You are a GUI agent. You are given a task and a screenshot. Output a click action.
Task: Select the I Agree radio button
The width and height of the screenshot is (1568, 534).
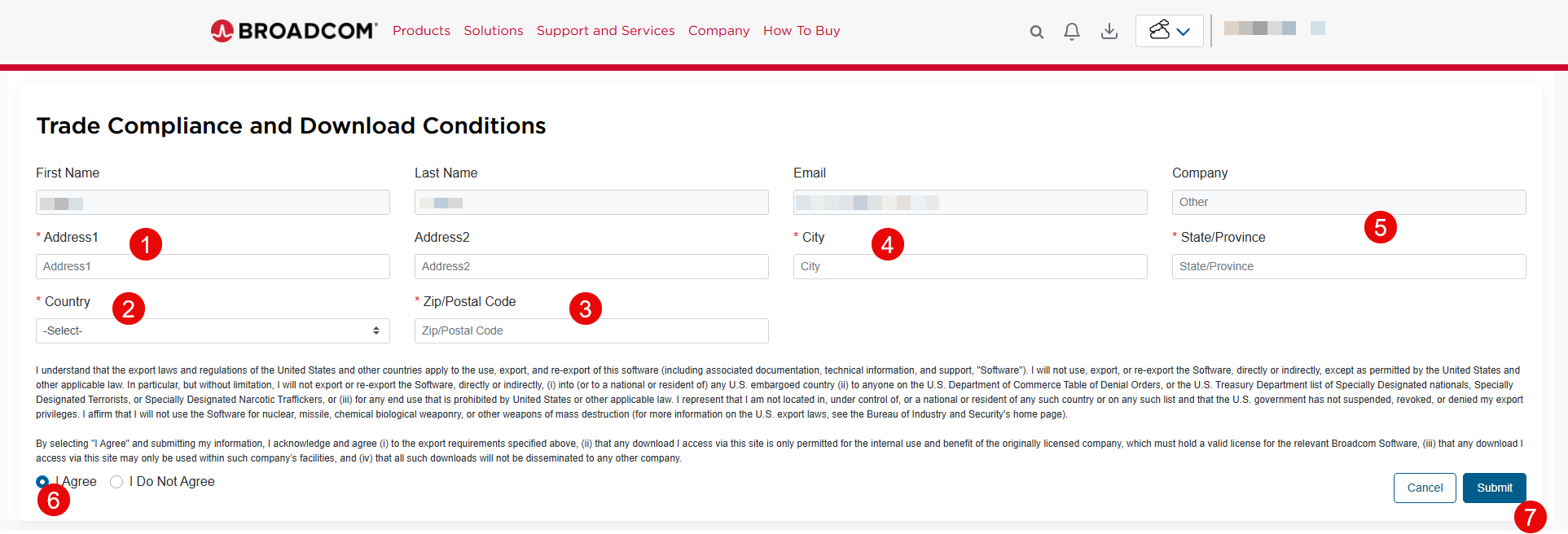(x=42, y=482)
